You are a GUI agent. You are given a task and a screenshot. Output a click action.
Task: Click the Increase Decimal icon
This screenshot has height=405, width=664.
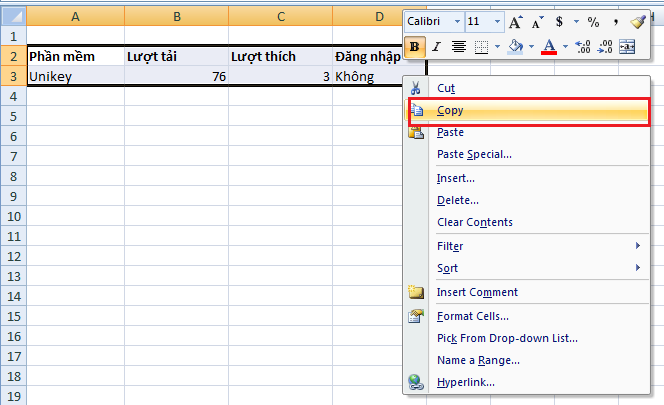click(x=584, y=46)
